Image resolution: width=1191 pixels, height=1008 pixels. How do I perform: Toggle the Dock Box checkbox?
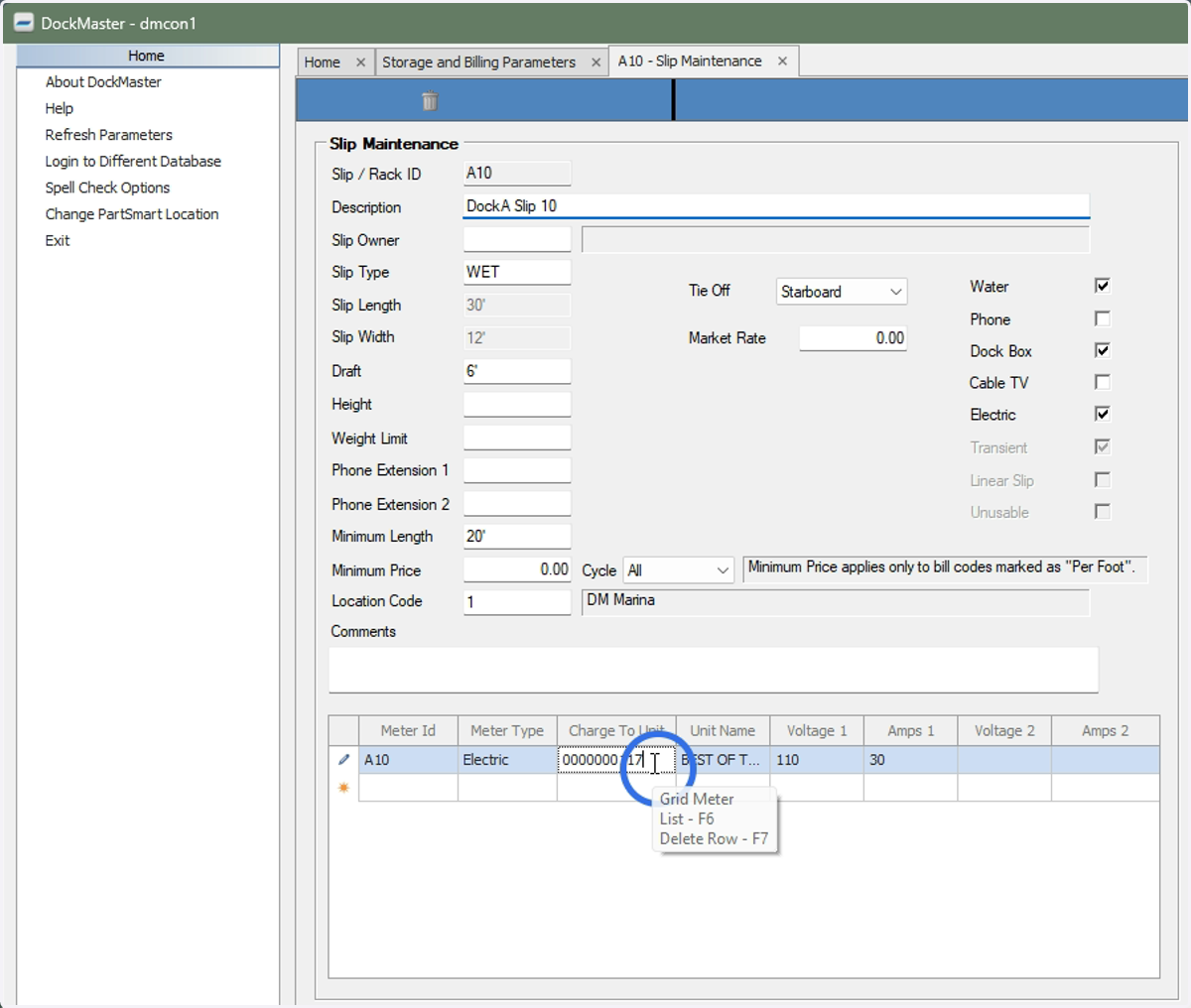(1102, 350)
